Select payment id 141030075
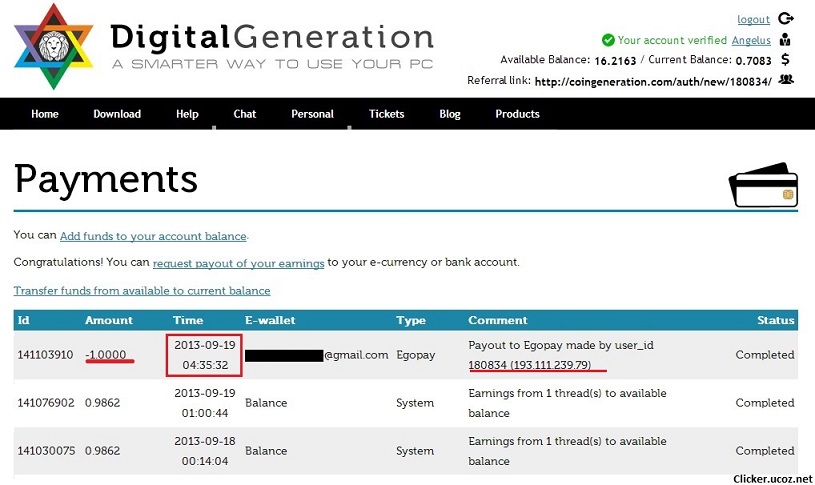This screenshot has height=485, width=815. [x=46, y=451]
